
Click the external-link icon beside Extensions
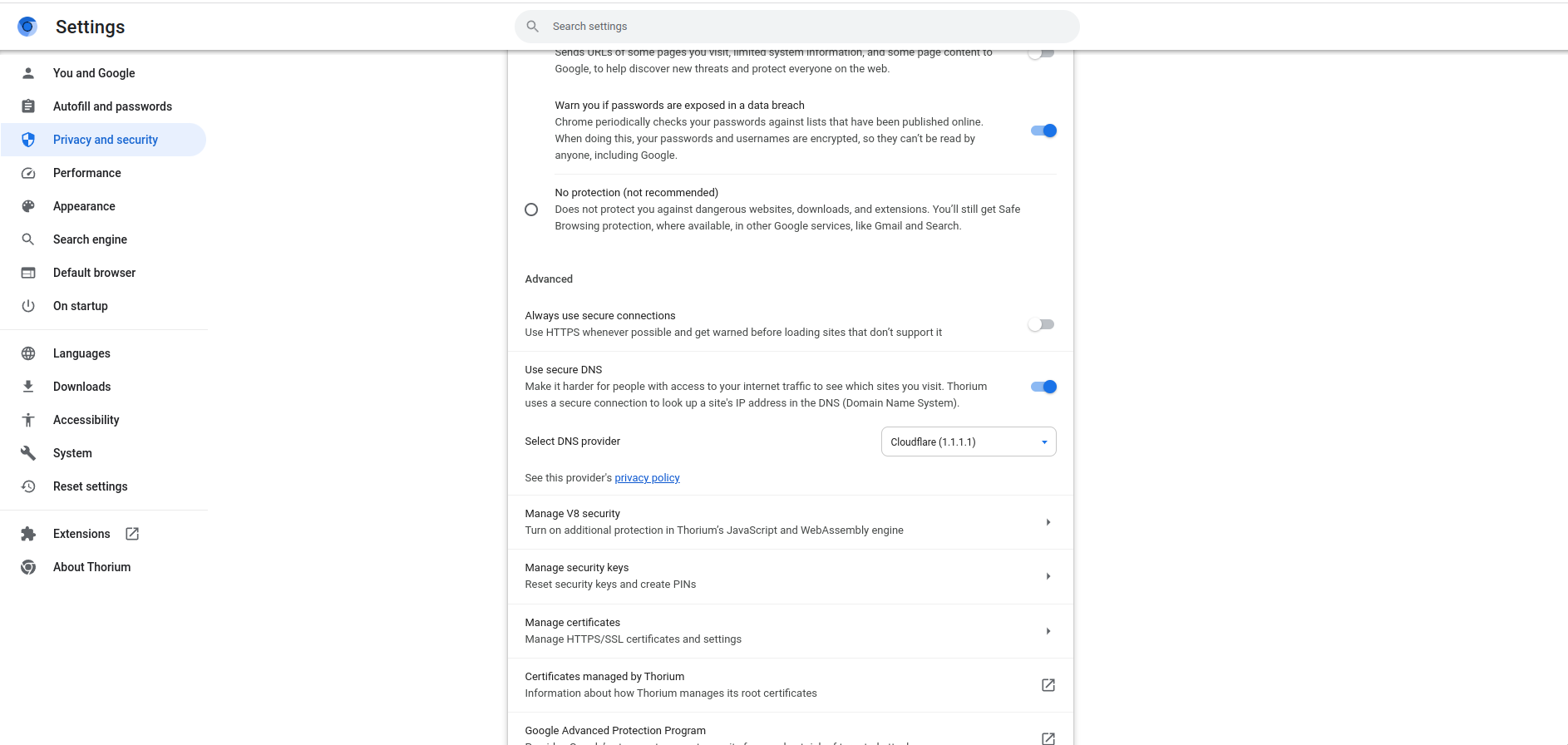[132, 534]
